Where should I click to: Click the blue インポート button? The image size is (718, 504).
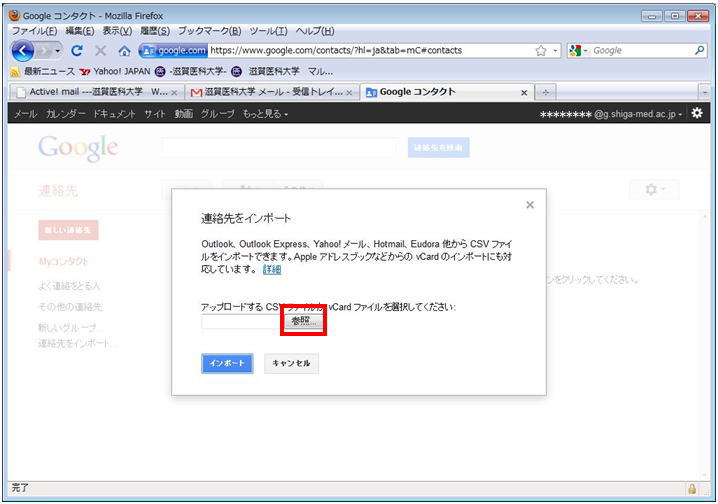[226, 363]
